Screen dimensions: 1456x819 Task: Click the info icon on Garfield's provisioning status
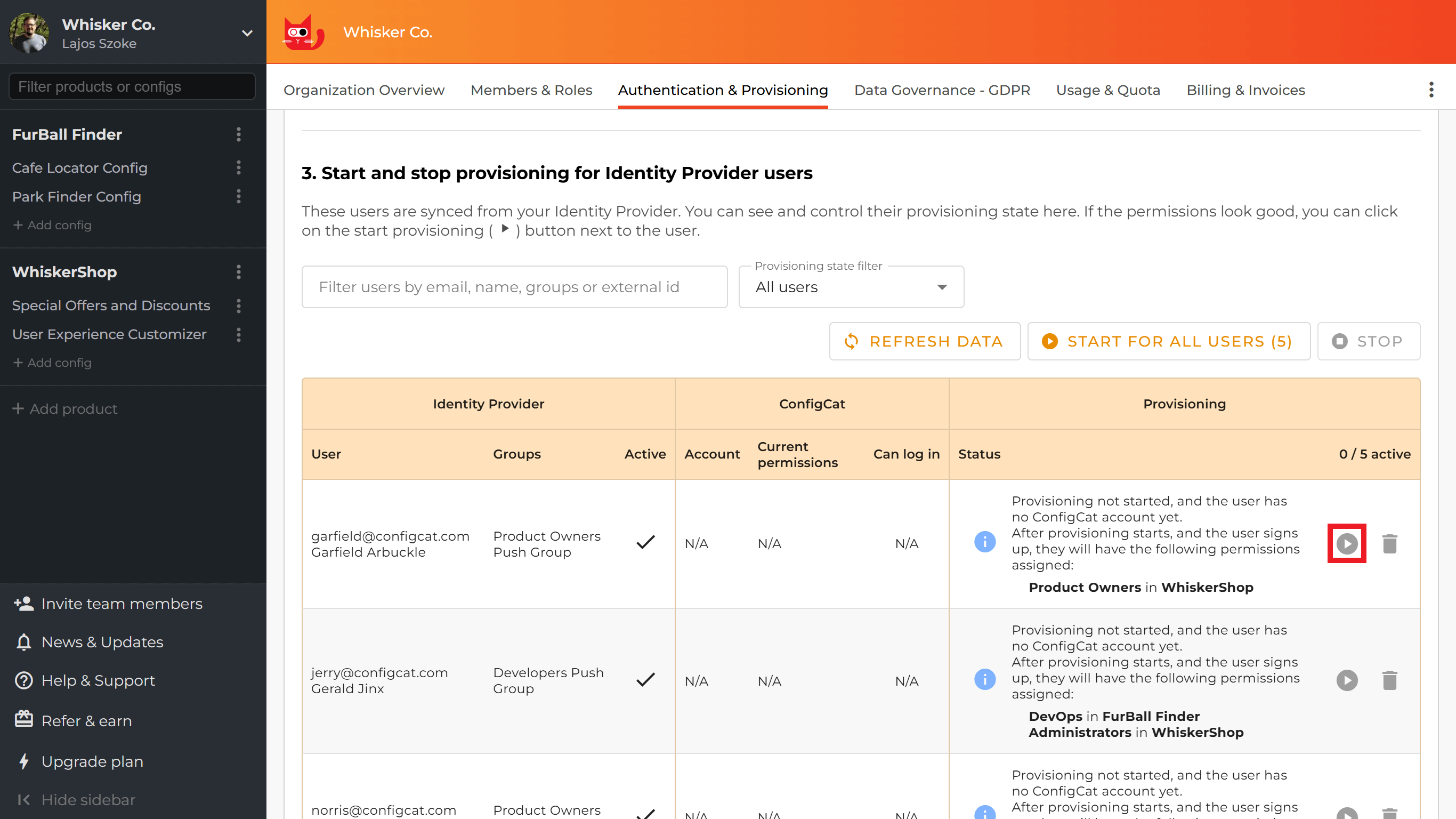[984, 542]
